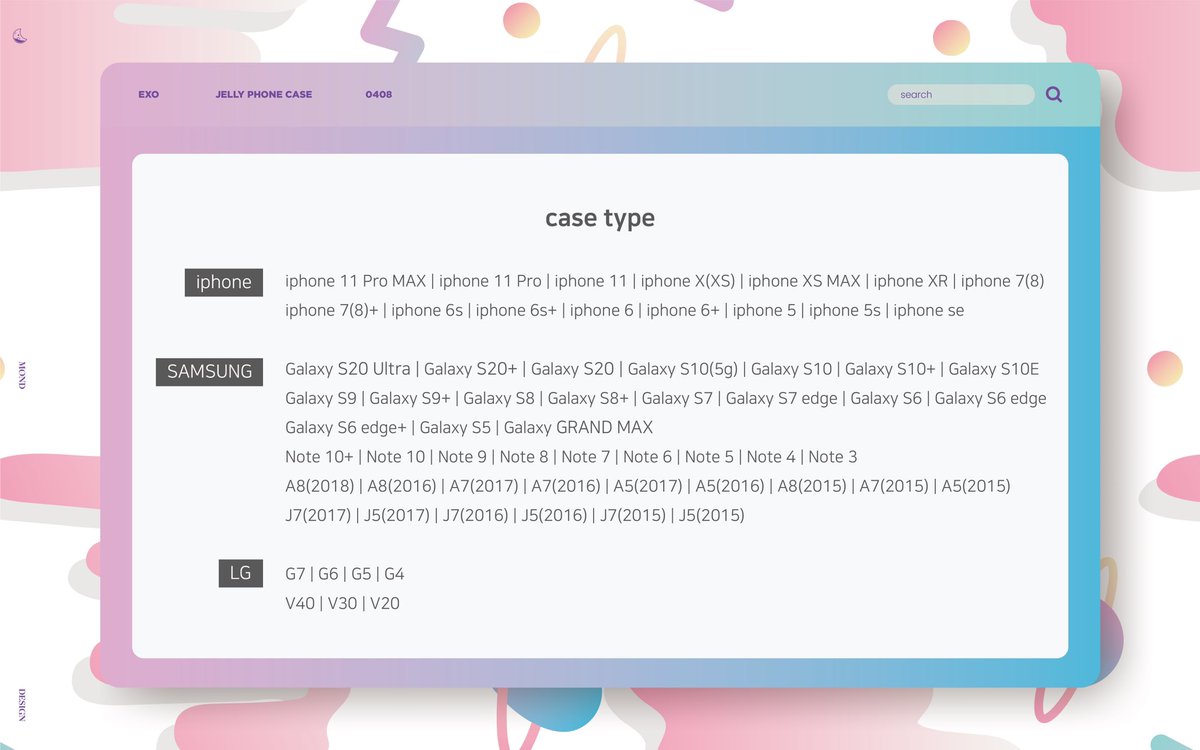The image size is (1200, 750).
Task: Click 'J5(2016)' model text
Action: point(555,516)
